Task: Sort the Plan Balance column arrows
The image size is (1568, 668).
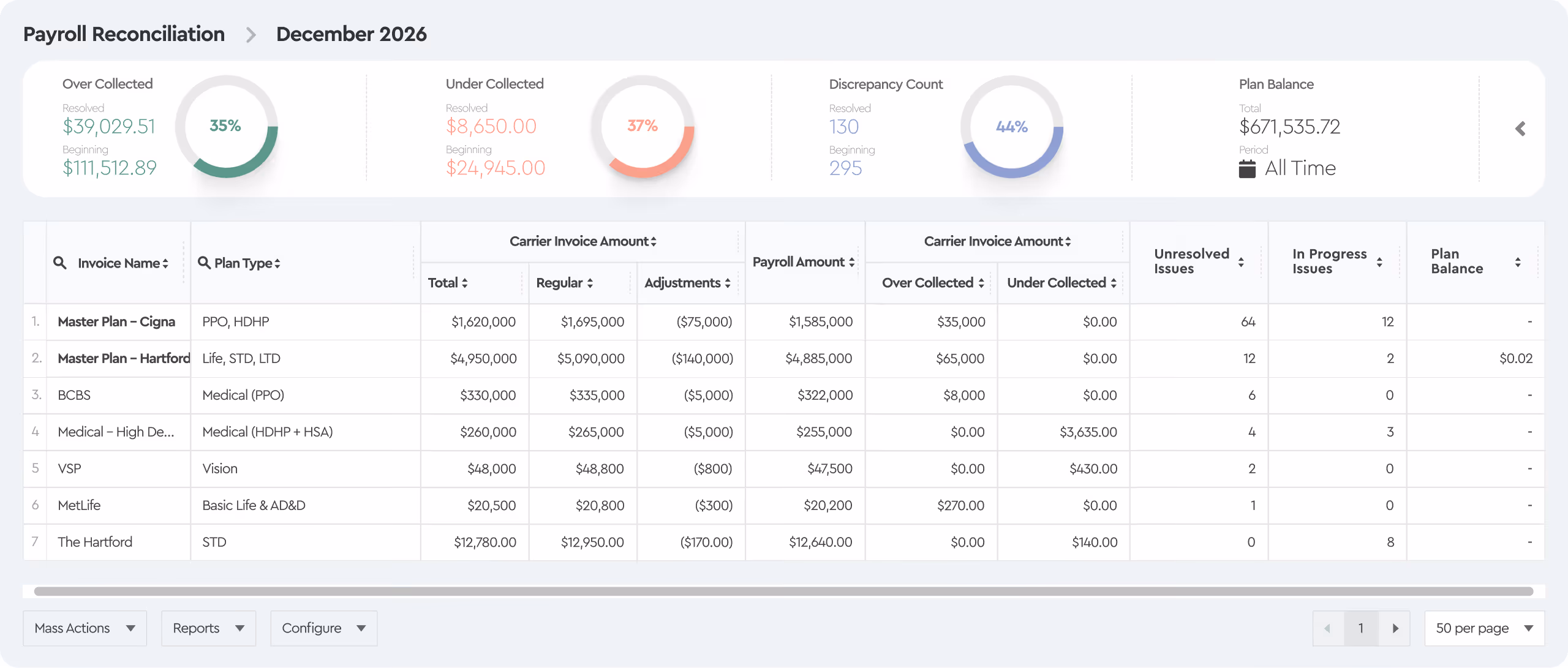Action: click(x=1518, y=262)
